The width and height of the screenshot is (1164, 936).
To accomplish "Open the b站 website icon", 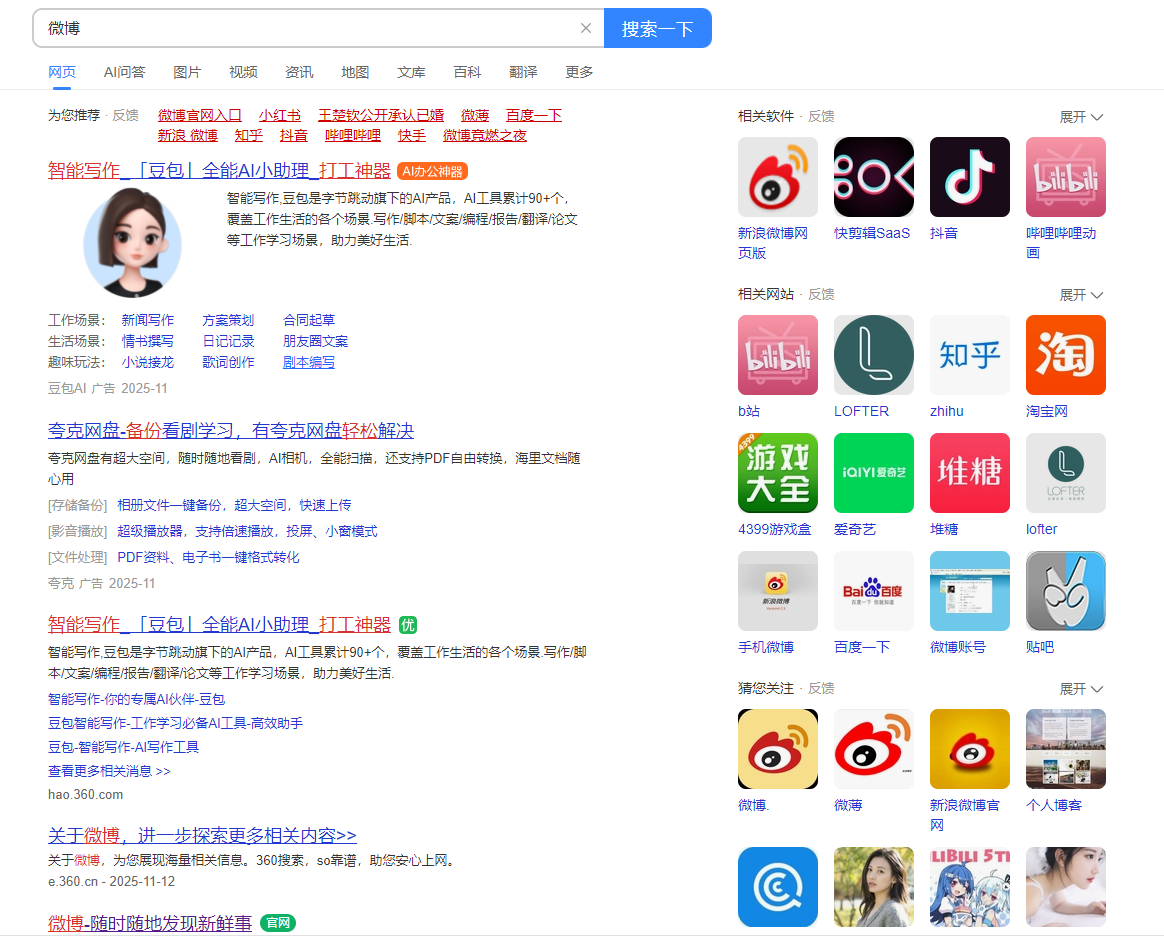I will 777,355.
